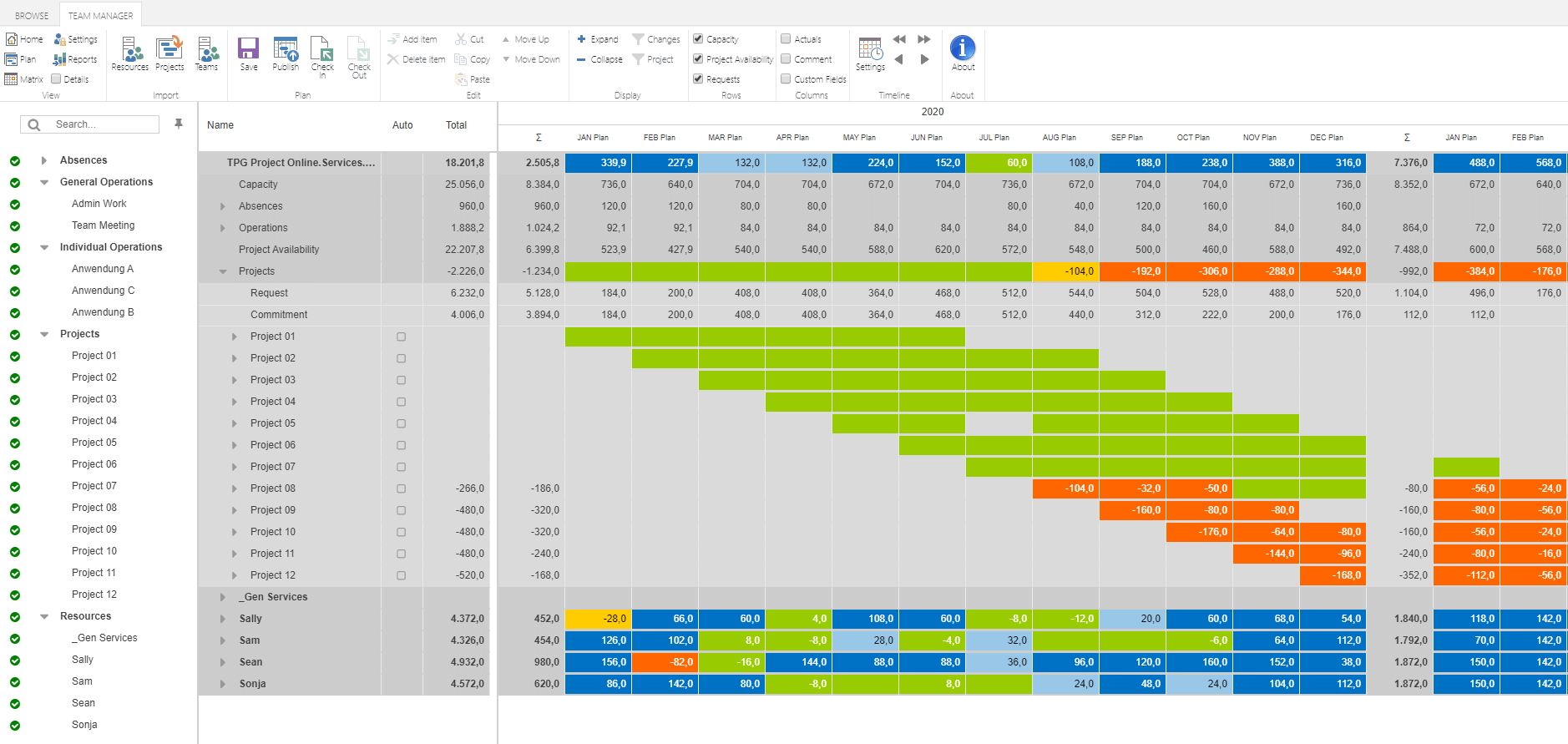Click the Check In icon
This screenshot has height=744, width=1568.
322,52
